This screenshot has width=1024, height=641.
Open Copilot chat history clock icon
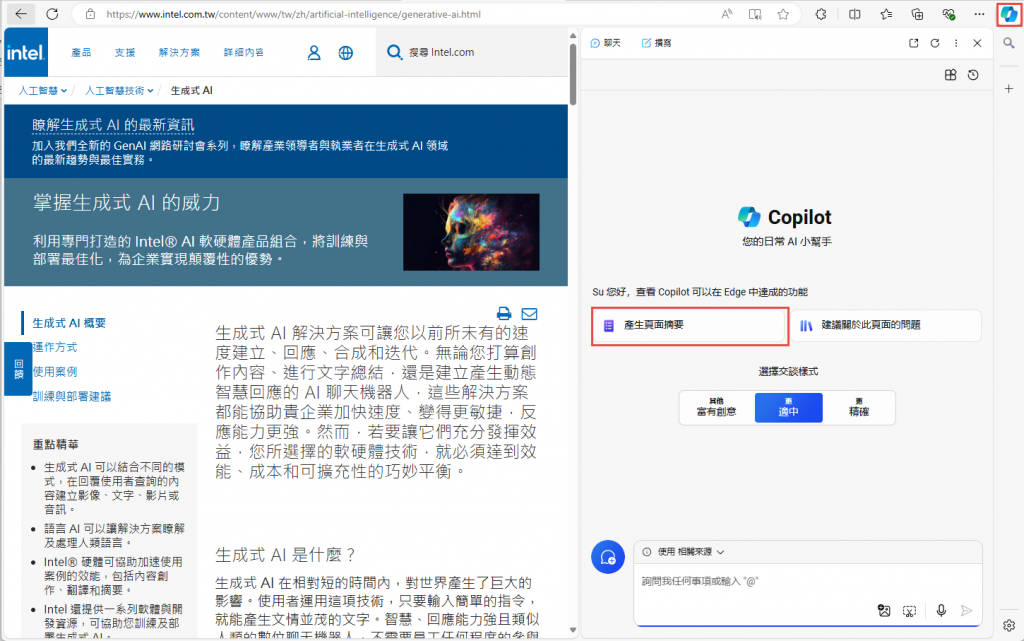click(973, 75)
